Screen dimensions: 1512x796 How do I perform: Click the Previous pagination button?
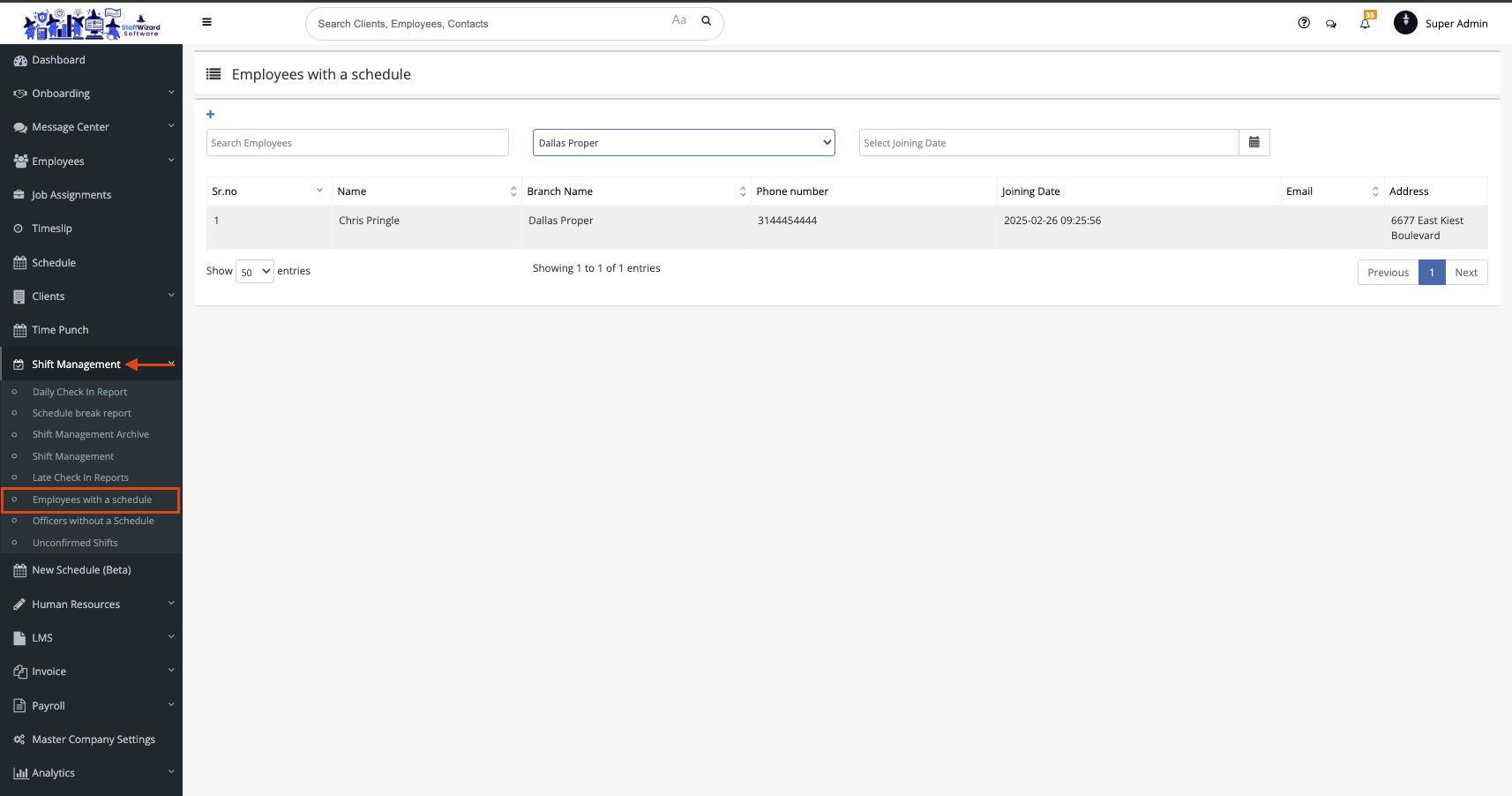point(1388,273)
